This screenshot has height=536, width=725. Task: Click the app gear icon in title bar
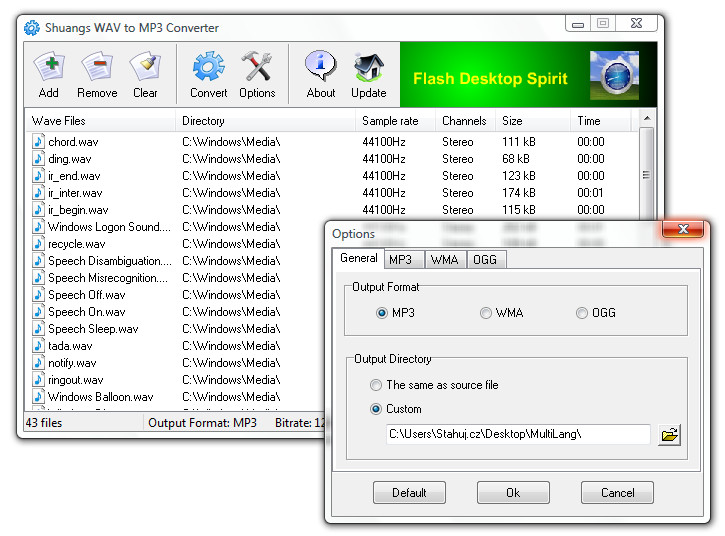31,28
